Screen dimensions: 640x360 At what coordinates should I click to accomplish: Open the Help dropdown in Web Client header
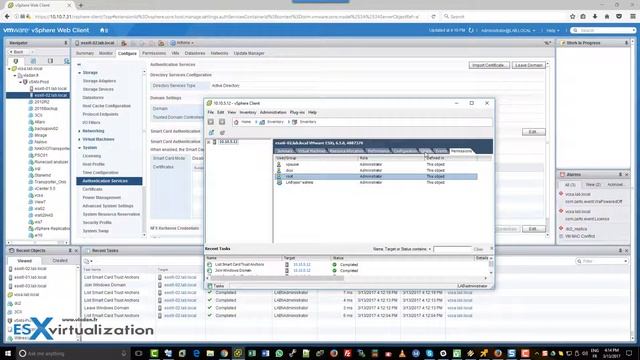coord(553,31)
